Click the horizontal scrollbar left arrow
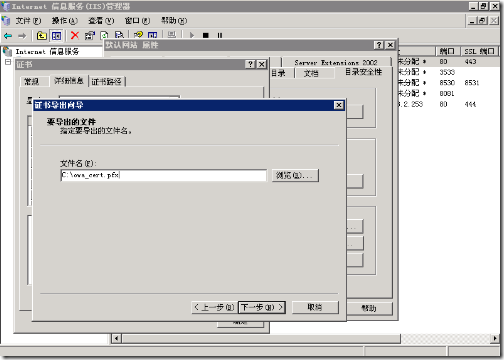The width and height of the screenshot is (504, 360). pyautogui.click(x=116, y=339)
